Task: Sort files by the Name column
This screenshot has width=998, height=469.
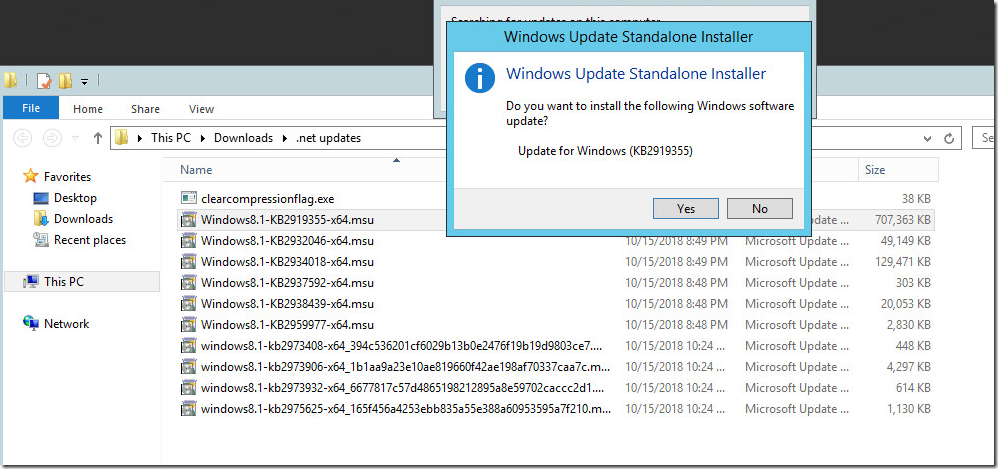Action: (x=196, y=170)
